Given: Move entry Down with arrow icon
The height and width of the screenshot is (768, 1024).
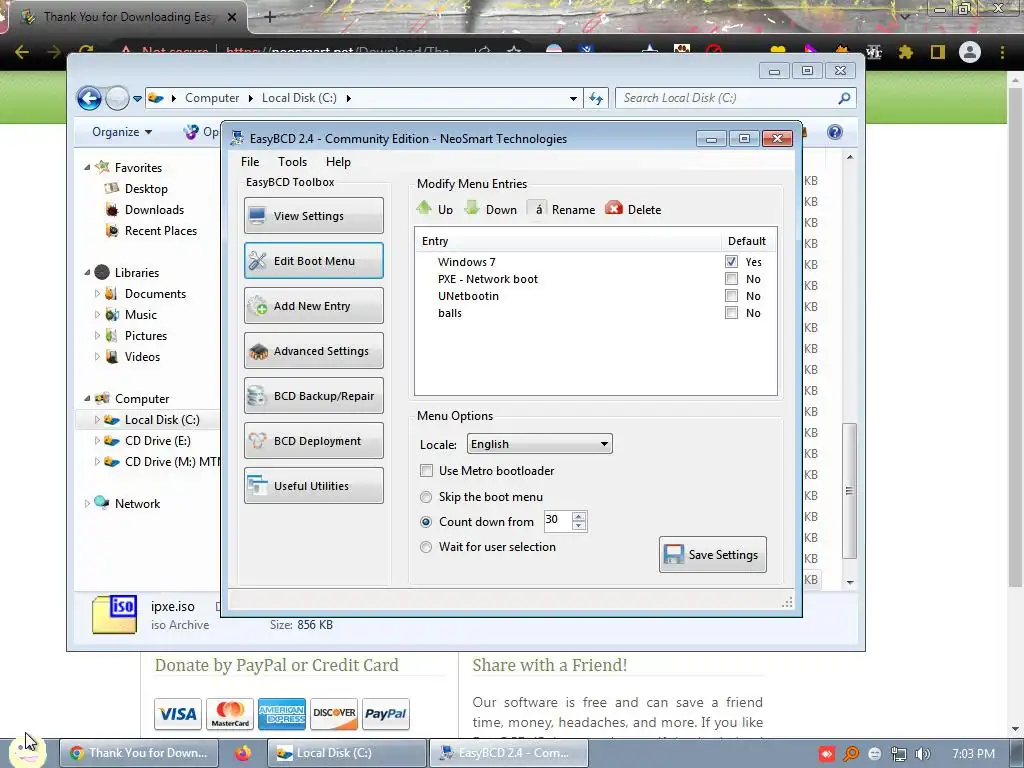Looking at the screenshot, I should click(472, 208).
